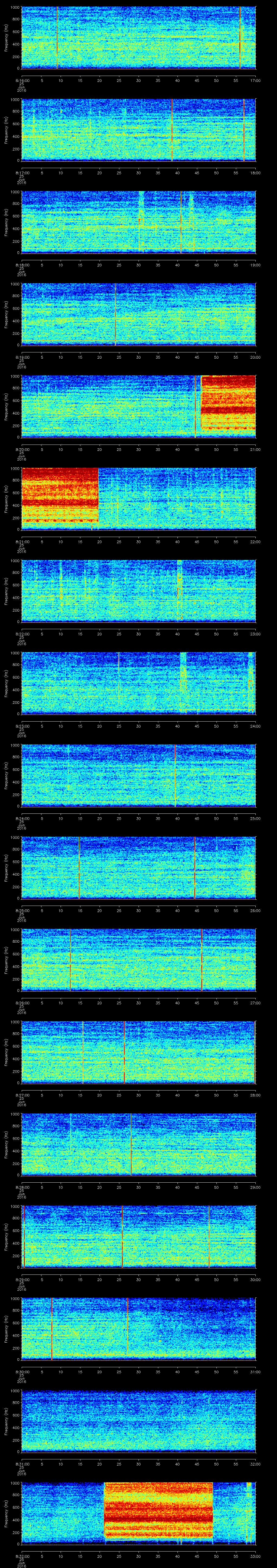
Task: Open the spectrogram panel starting at 8:22:00
Action: 138,590
